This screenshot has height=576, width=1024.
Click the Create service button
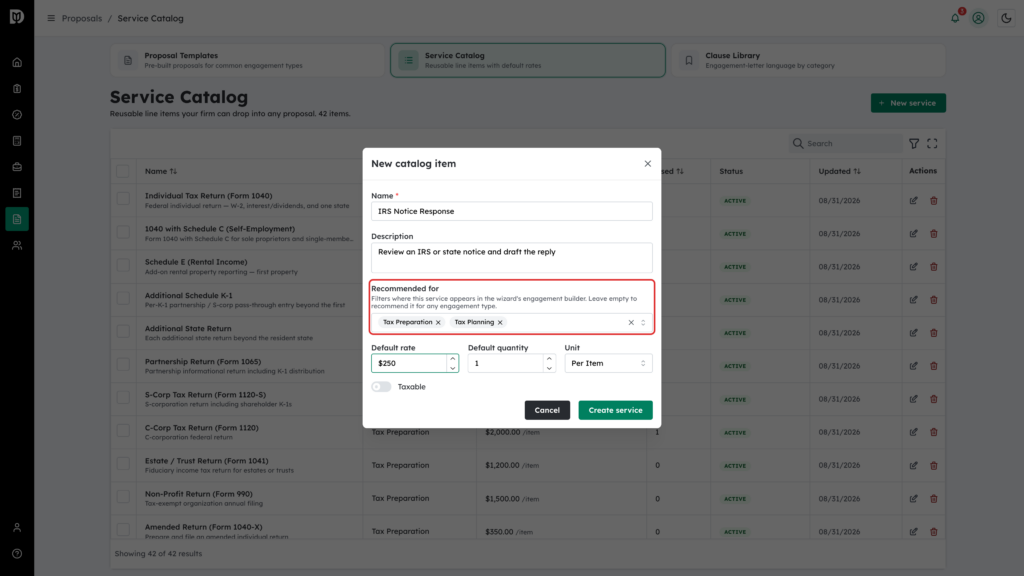pos(615,410)
